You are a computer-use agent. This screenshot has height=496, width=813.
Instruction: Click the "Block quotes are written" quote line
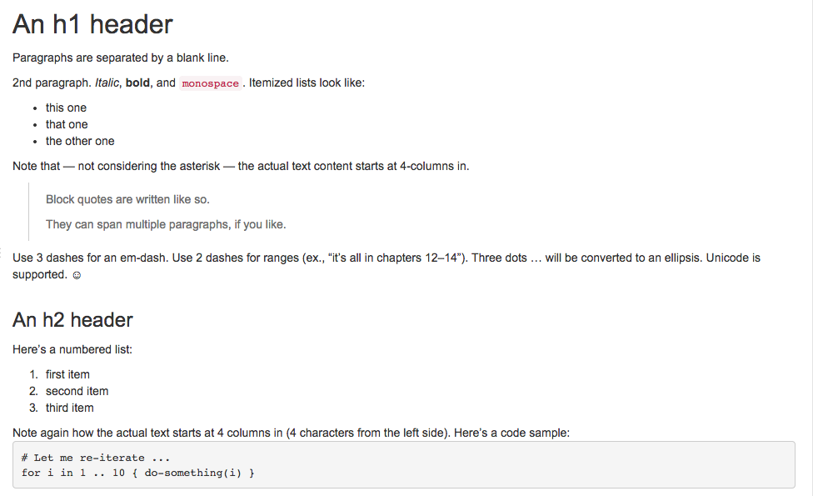click(x=127, y=199)
